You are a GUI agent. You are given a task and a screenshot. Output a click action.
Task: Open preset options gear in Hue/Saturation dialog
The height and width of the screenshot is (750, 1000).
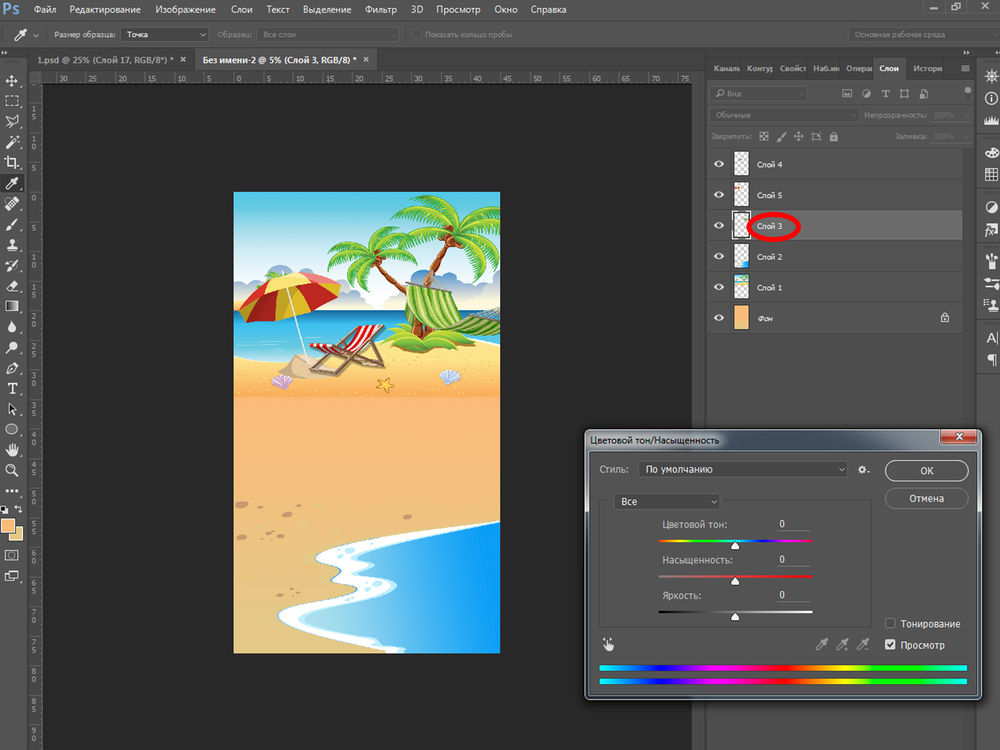coord(863,469)
